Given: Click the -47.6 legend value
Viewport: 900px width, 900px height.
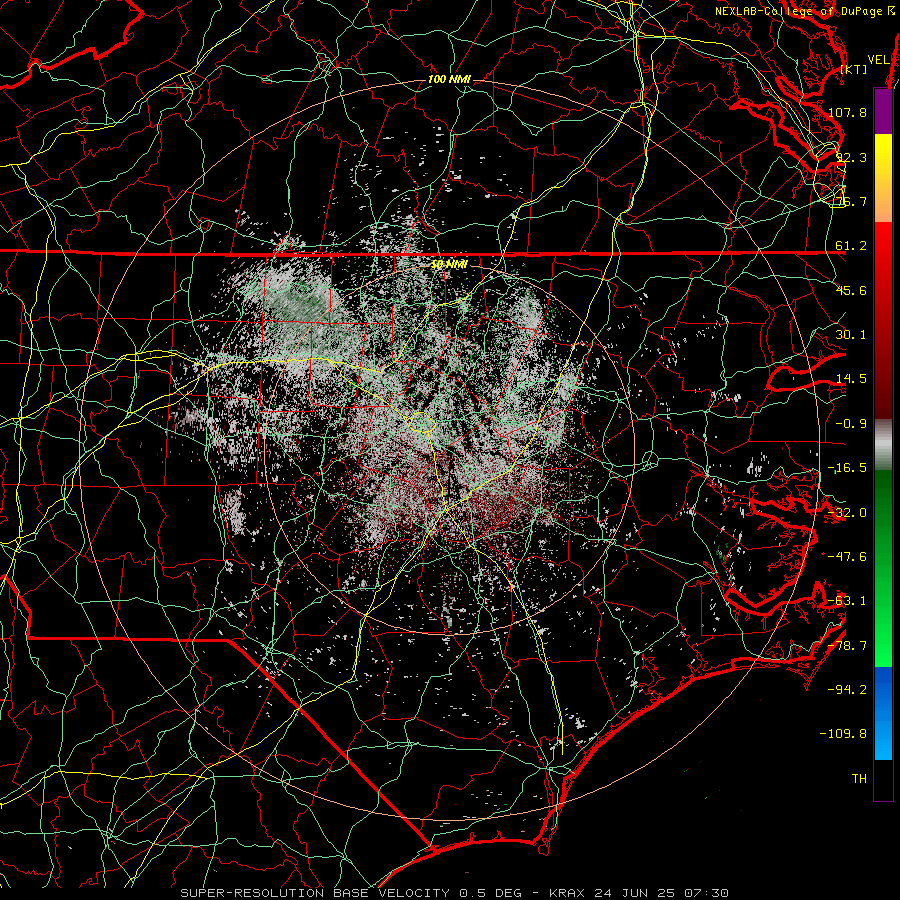Looking at the screenshot, I should click(847, 557).
